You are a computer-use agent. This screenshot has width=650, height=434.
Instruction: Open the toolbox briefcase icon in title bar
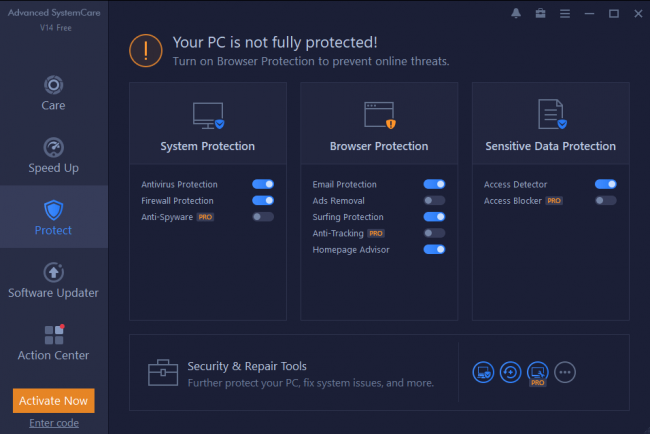click(x=541, y=13)
